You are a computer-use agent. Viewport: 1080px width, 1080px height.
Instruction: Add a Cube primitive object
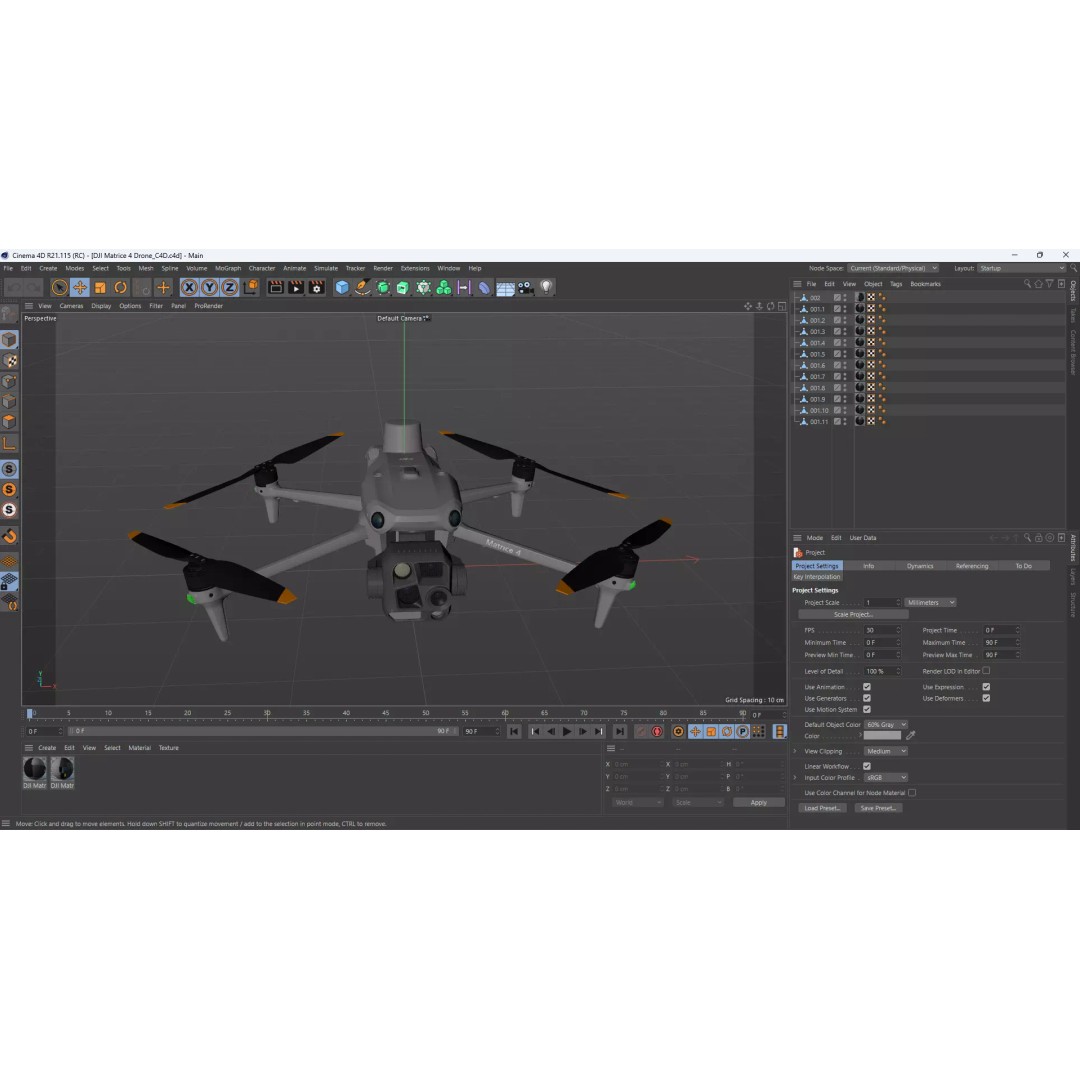[342, 287]
